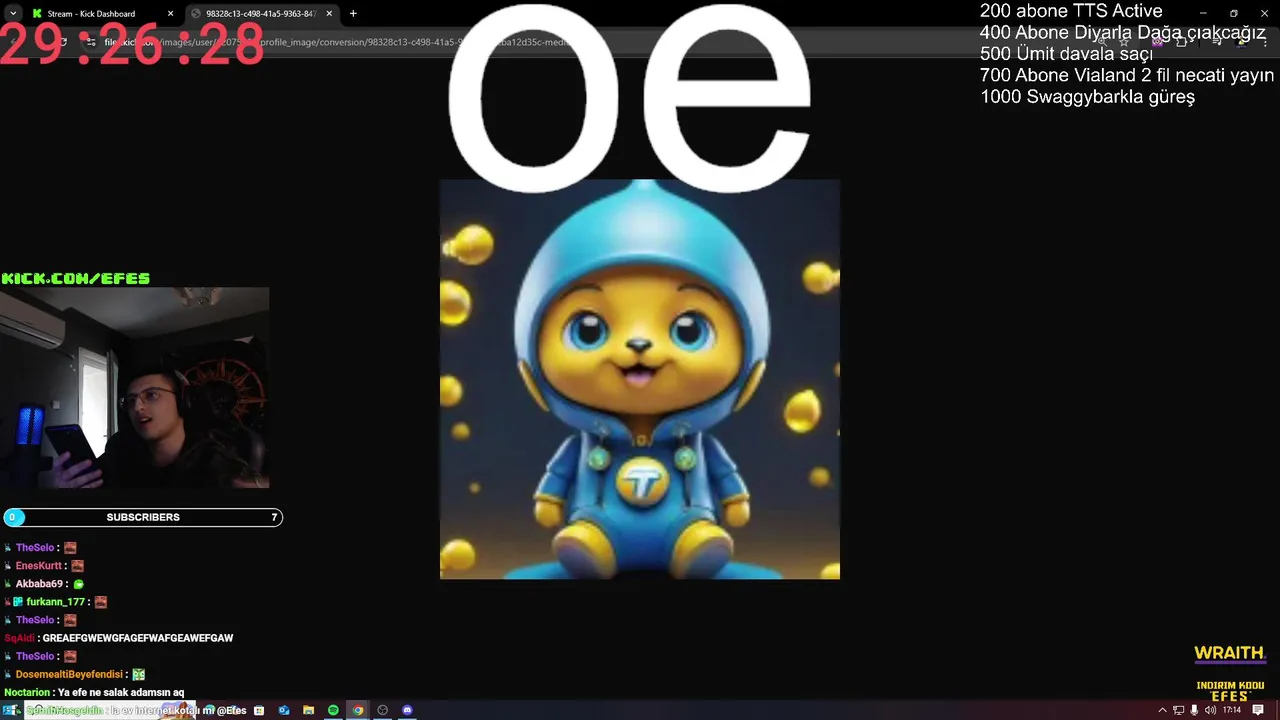
Task: Open the purple browser extension icon
Action: 1157,42
